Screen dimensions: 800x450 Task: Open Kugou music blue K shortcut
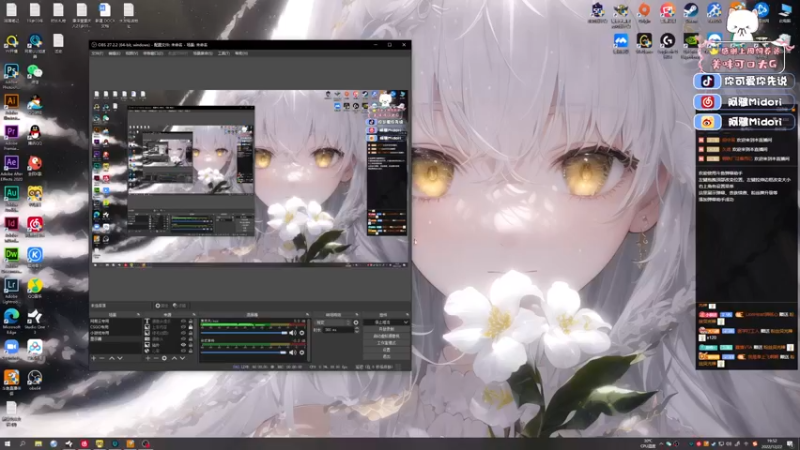click(35, 254)
